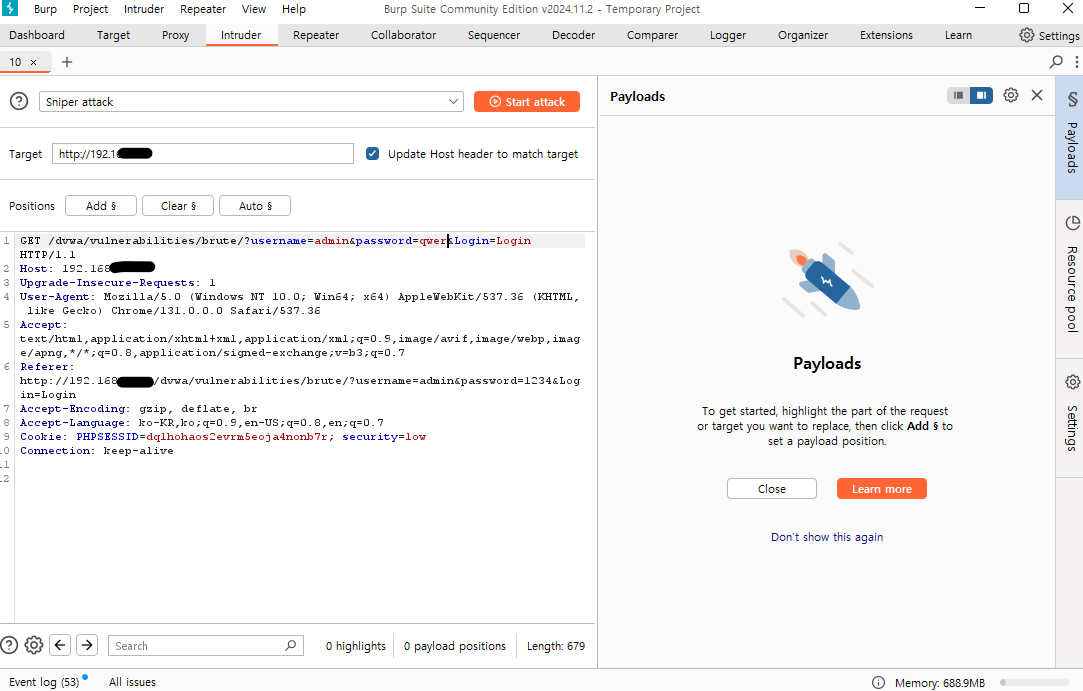1083x691 pixels.
Task: Go to previous search match arrow
Action: pos(60,645)
